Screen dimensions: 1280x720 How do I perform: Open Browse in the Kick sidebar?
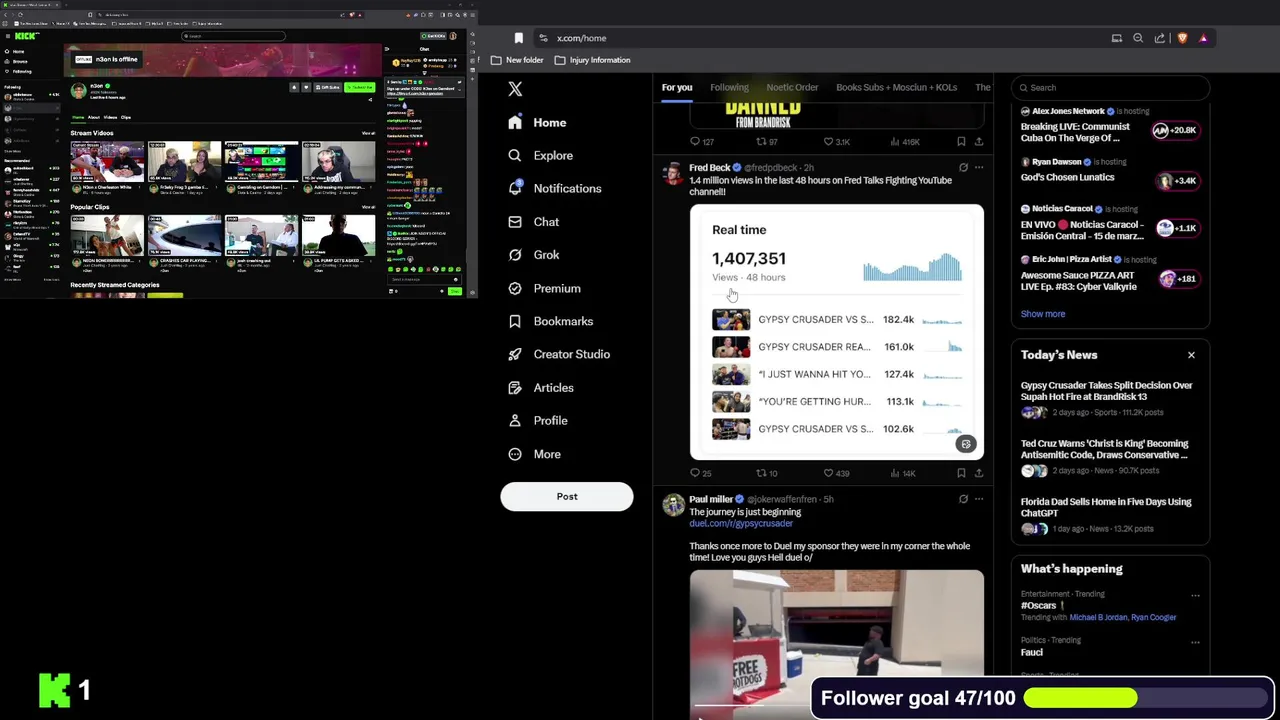click(15, 61)
